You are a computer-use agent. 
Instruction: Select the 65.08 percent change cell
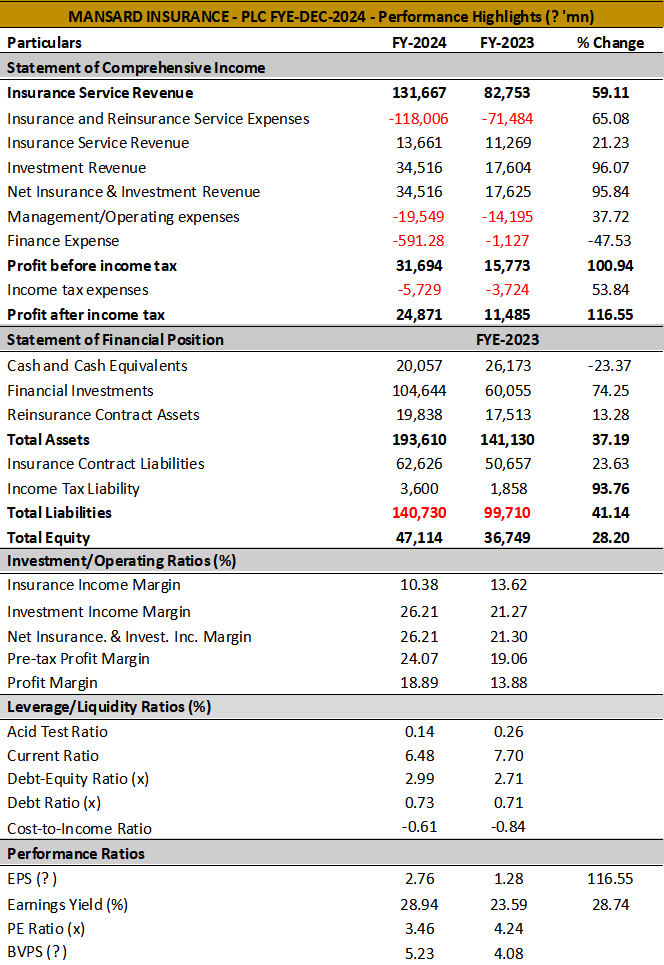(610, 119)
